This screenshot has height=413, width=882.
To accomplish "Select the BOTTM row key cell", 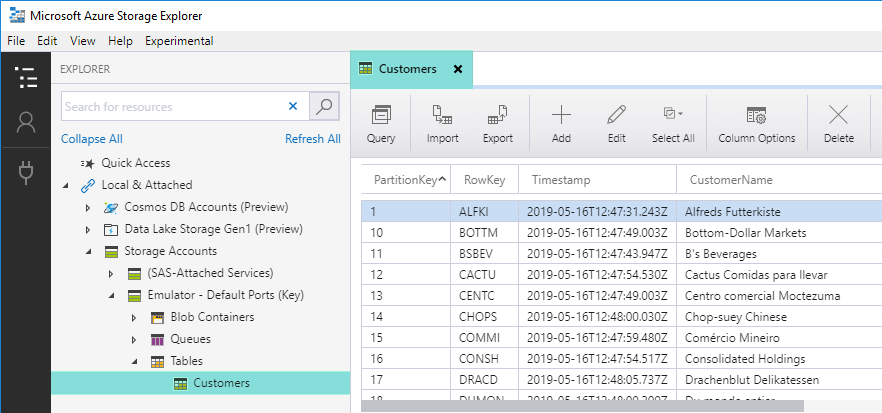I will (x=484, y=233).
